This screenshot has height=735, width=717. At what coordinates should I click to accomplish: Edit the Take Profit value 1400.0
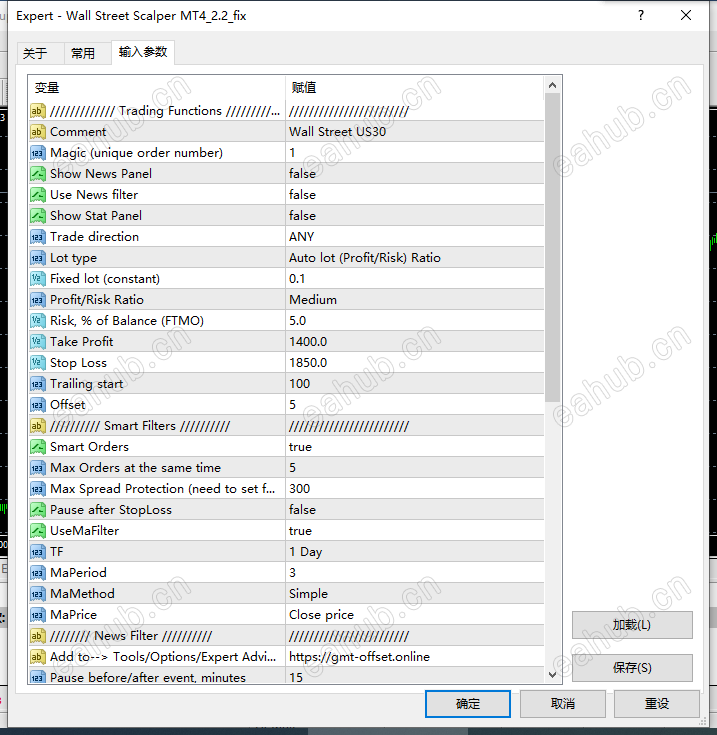[415, 342]
